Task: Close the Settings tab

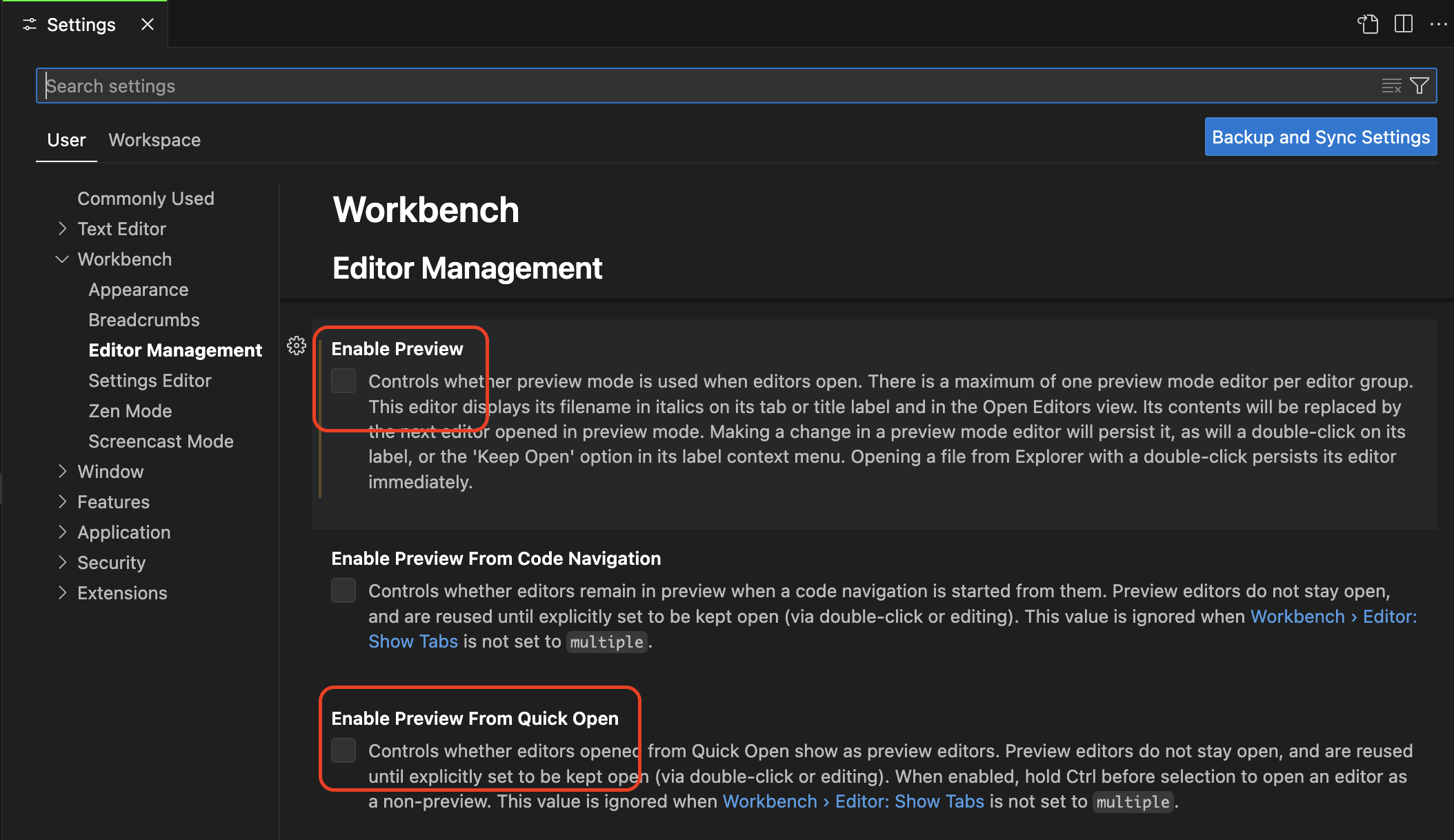Action: click(147, 24)
